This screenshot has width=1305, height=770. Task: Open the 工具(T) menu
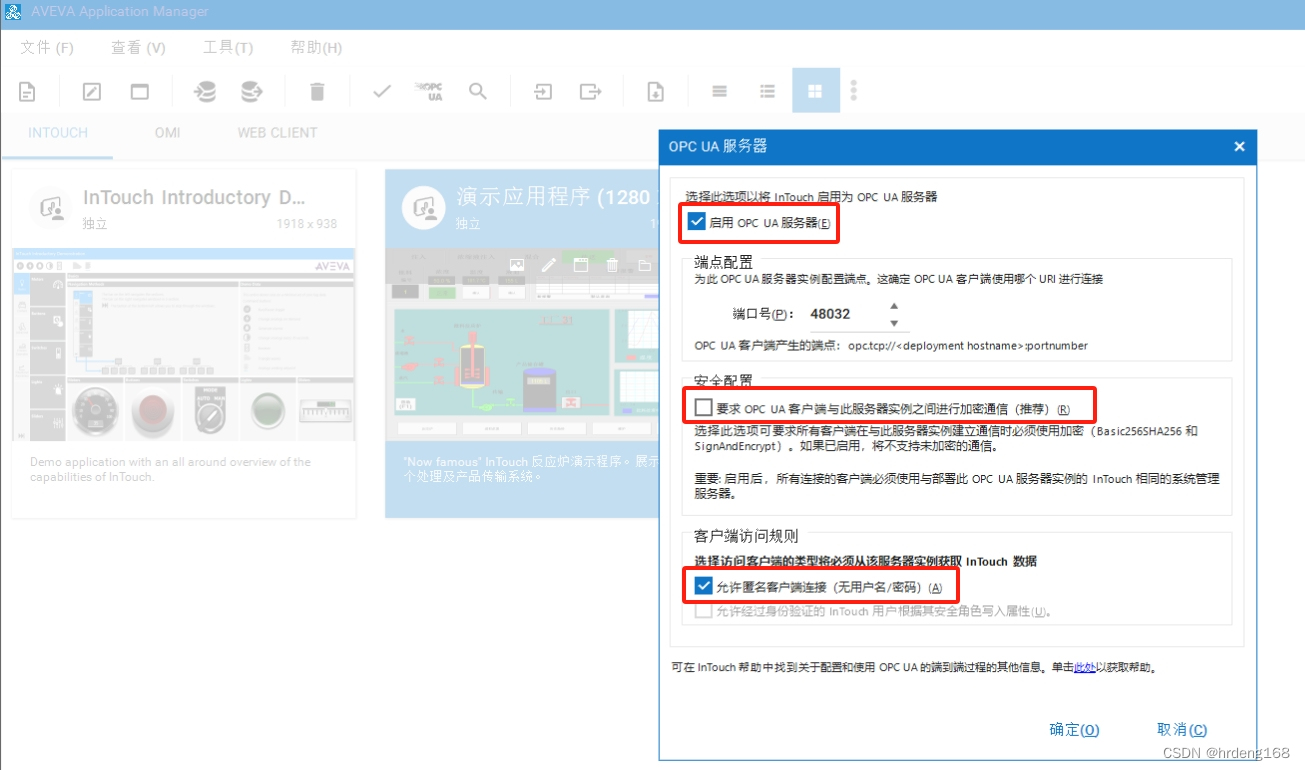(x=228, y=48)
